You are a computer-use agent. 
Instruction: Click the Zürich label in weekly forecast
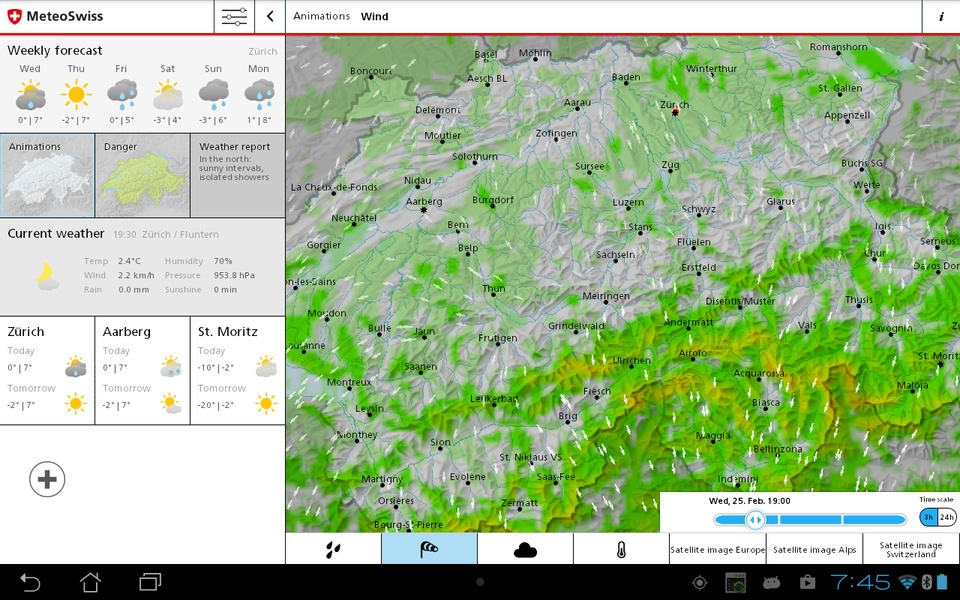click(263, 51)
